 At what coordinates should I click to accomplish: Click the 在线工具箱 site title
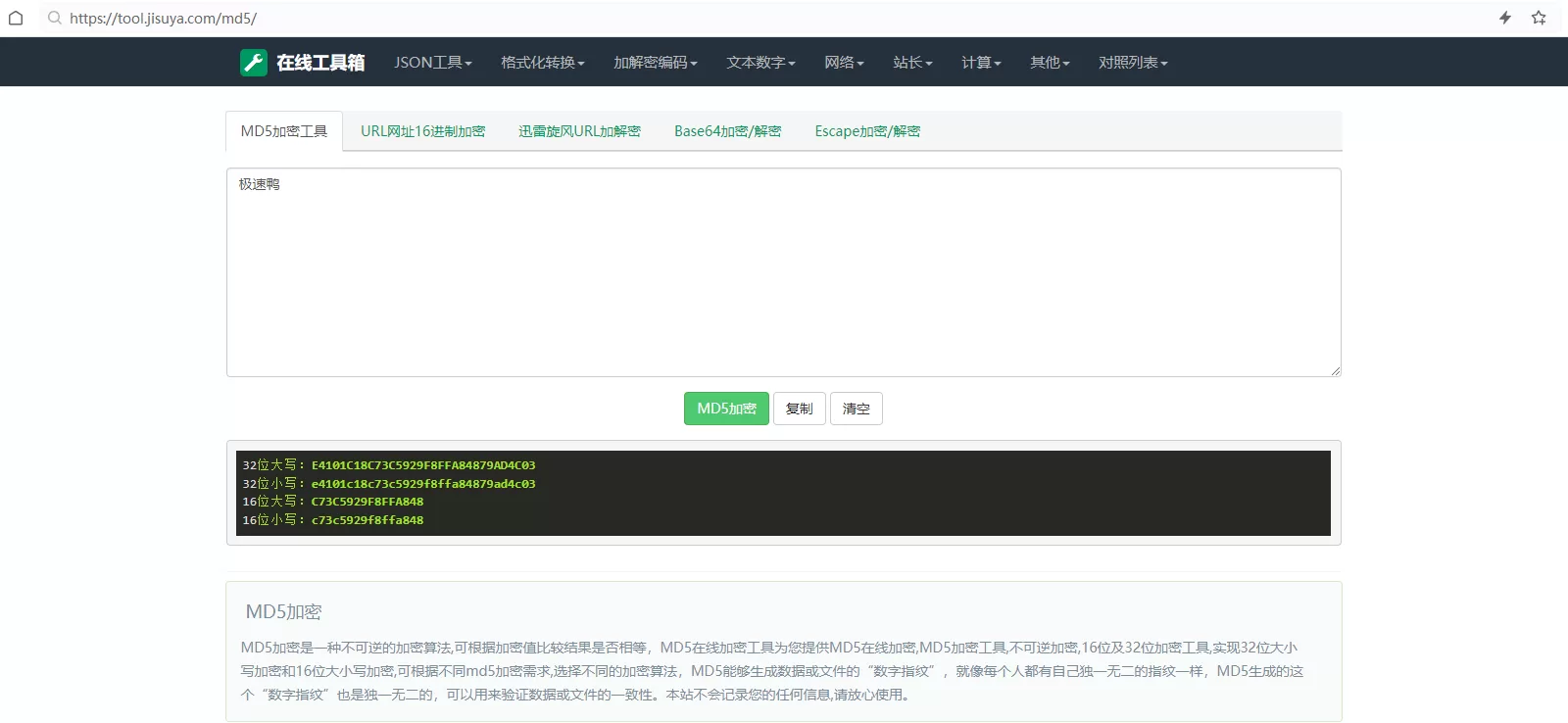pyautogui.click(x=320, y=63)
